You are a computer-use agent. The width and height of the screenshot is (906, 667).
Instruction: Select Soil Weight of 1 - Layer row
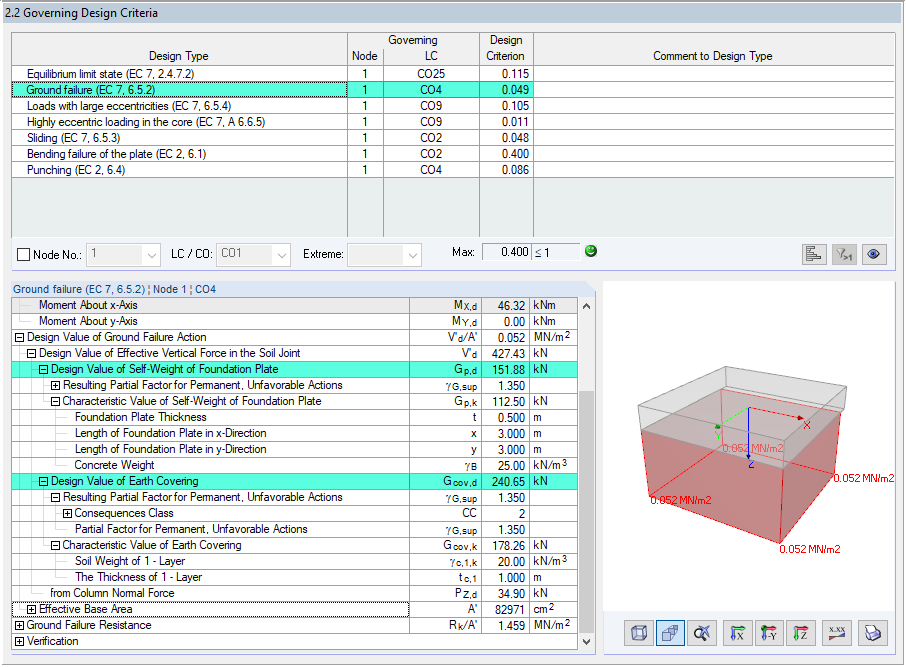pos(295,561)
